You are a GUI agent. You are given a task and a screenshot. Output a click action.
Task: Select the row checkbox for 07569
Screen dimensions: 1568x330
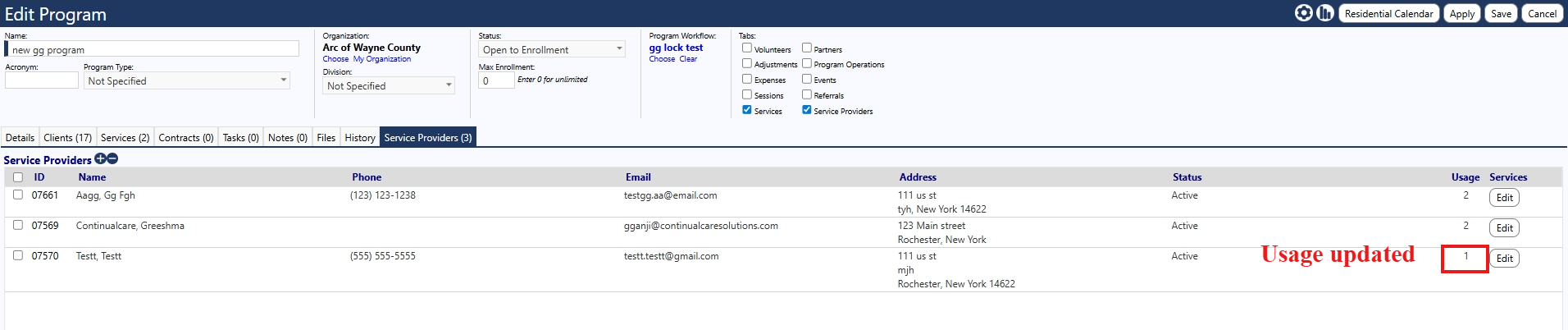pyautogui.click(x=18, y=225)
